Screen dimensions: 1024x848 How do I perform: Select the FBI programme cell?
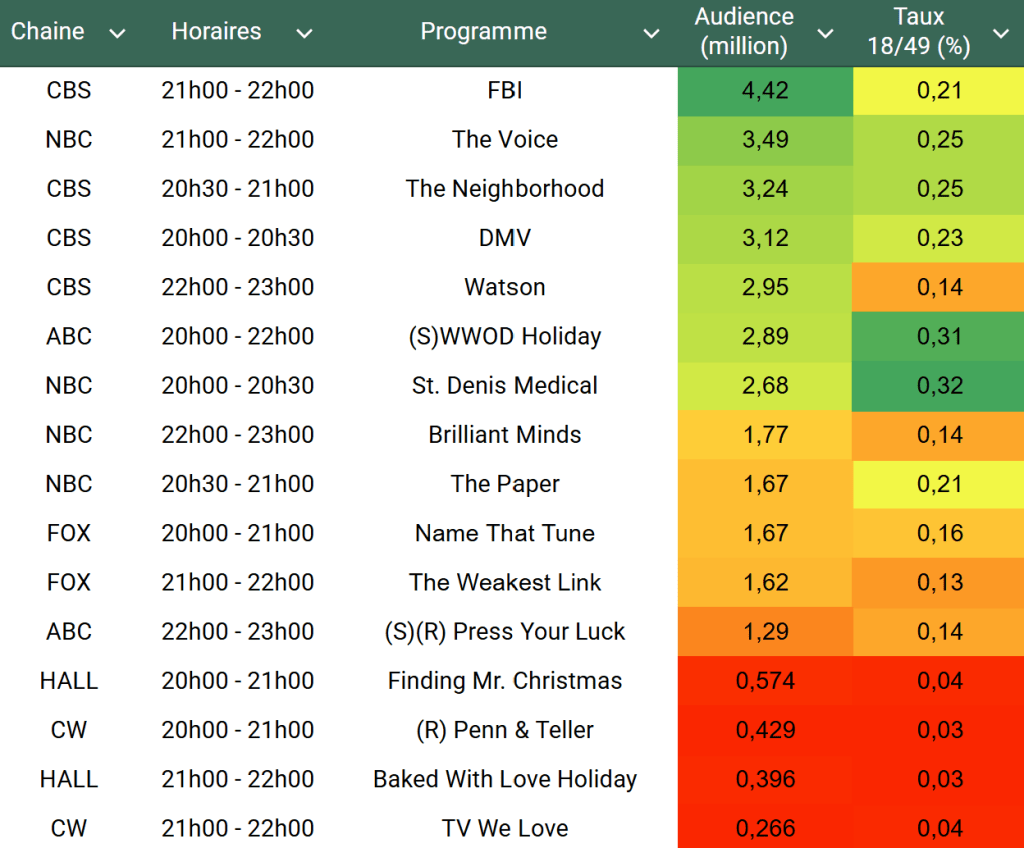point(505,91)
